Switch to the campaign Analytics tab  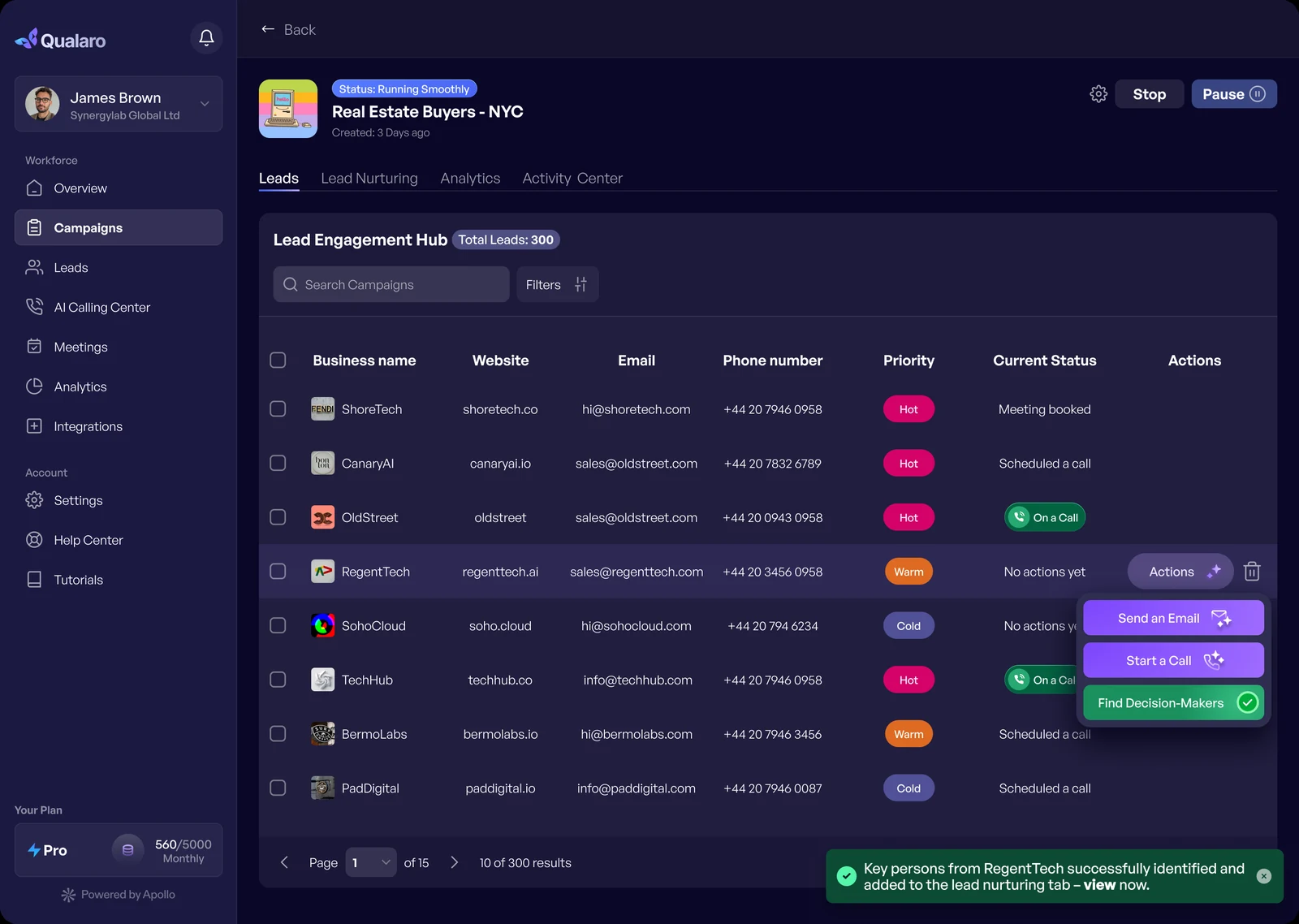coord(470,179)
